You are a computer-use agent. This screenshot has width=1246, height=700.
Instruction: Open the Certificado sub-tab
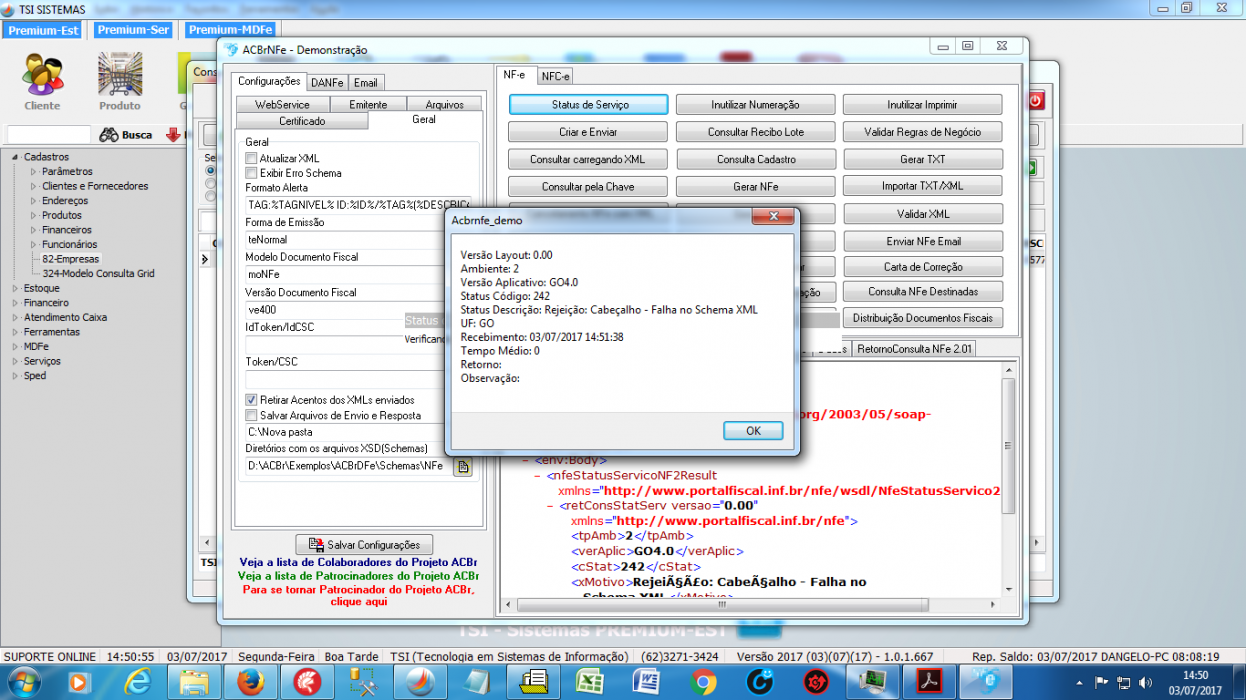click(x=302, y=121)
